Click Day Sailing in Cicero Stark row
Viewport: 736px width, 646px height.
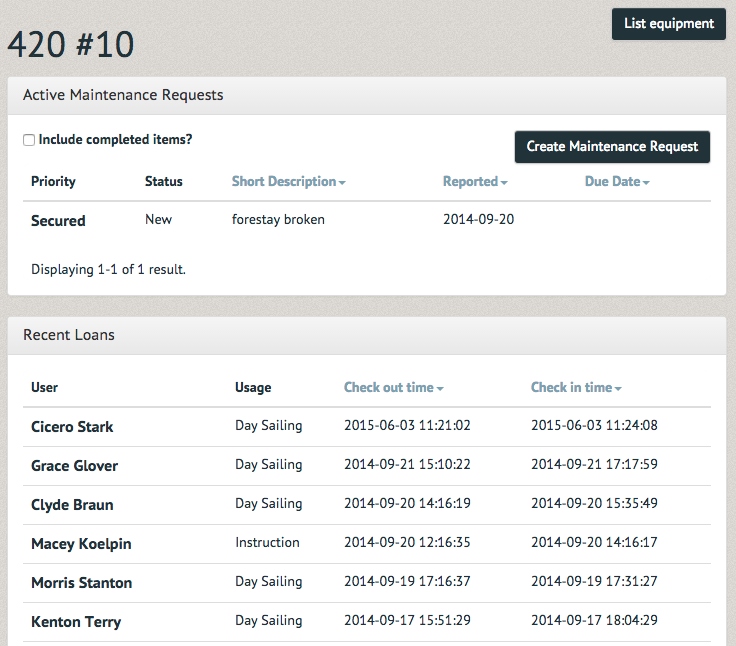pos(268,425)
